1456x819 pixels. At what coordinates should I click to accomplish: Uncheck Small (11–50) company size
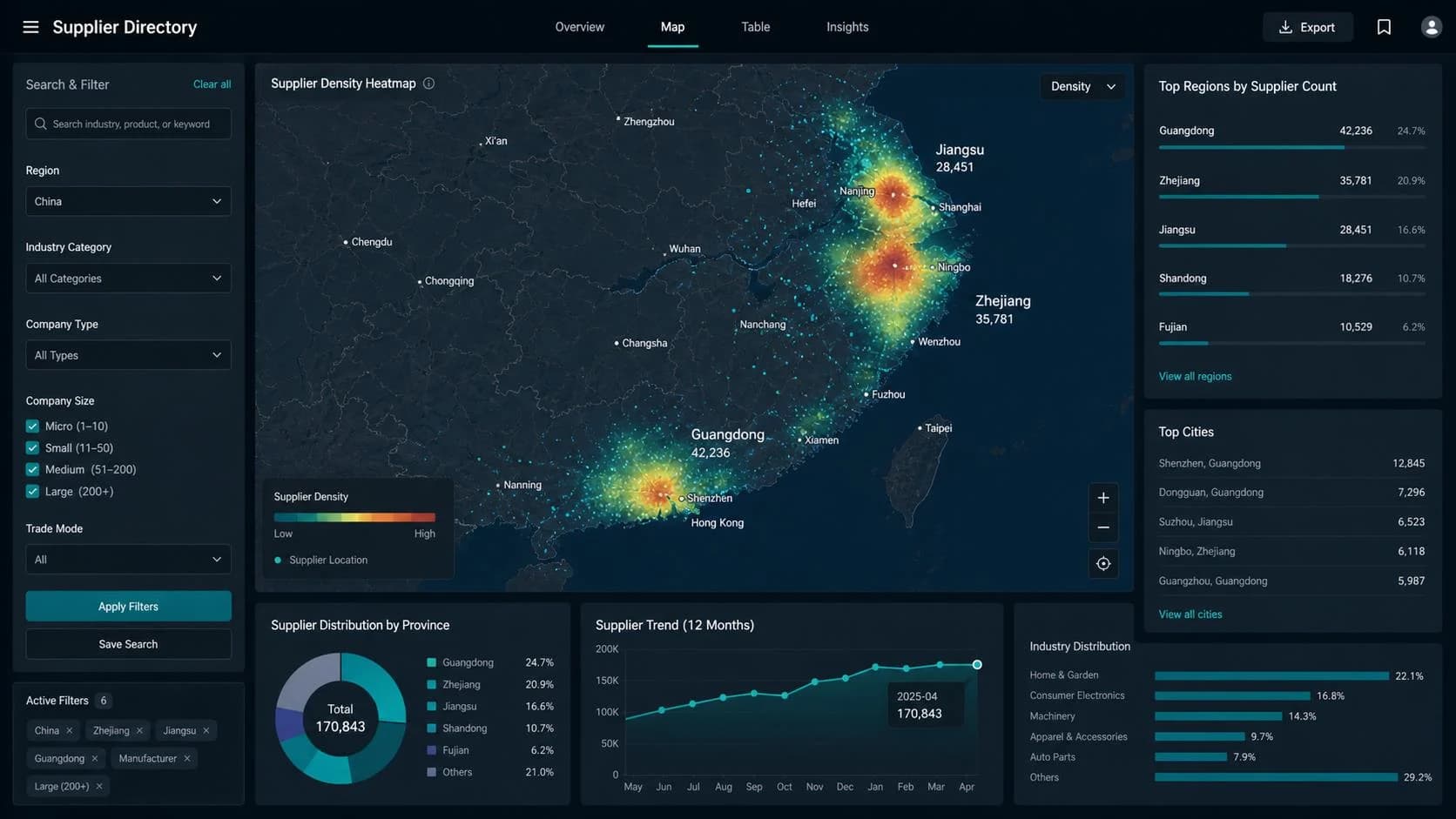pyautogui.click(x=32, y=447)
